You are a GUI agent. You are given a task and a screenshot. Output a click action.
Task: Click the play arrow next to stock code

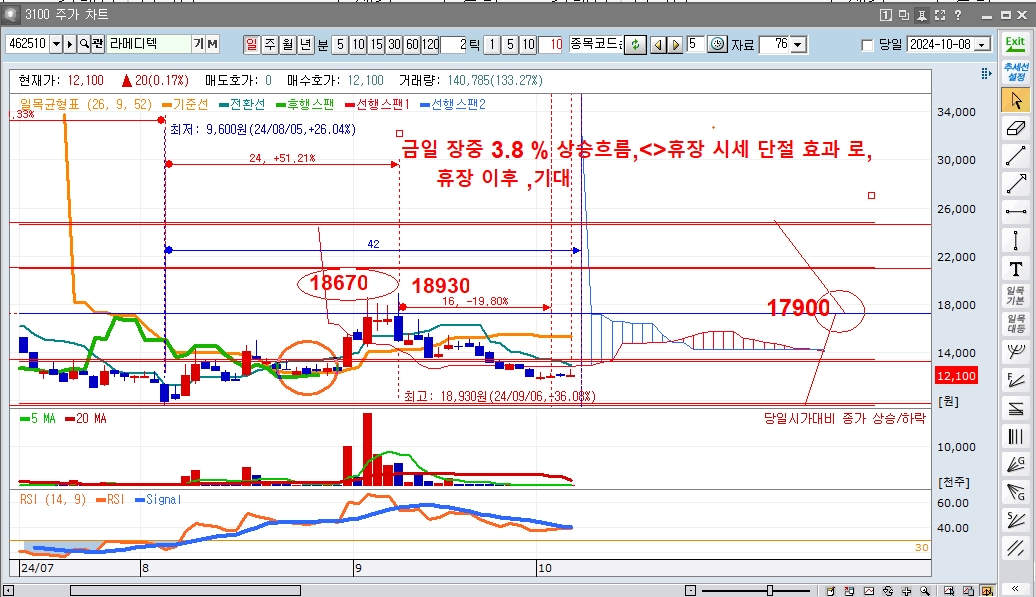click(69, 44)
